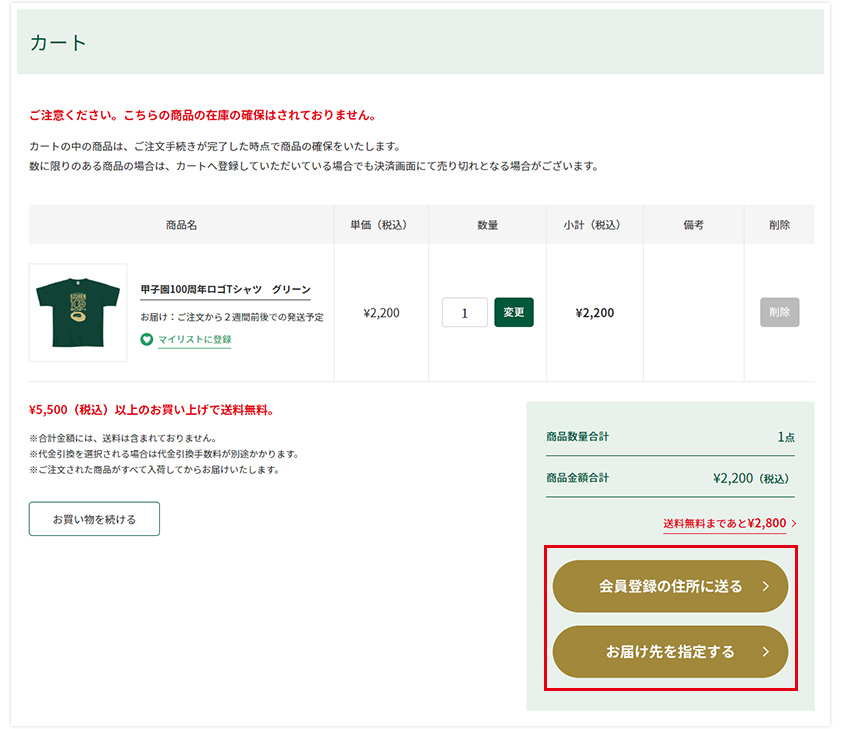Choose お届け先を指定する to specify delivery address
Screen dimensions: 841x729
[x=670, y=652]
